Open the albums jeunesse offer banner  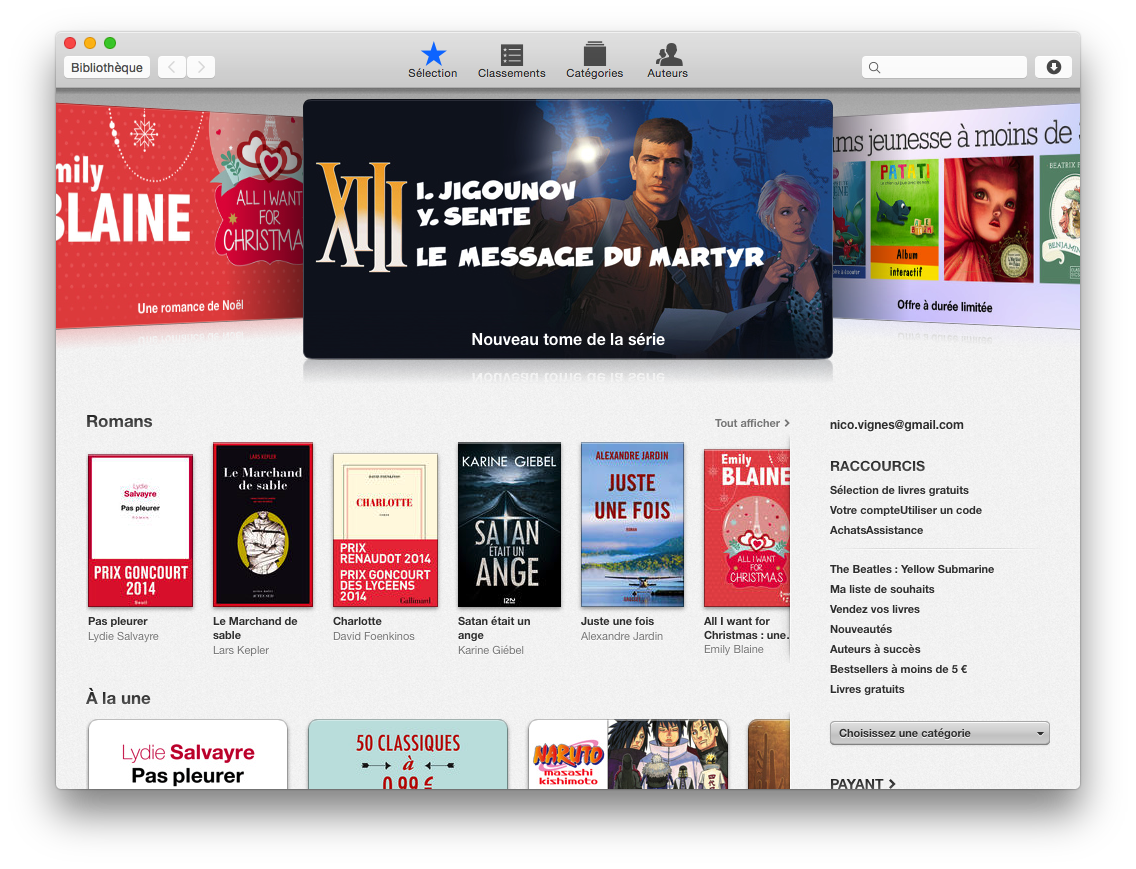(956, 217)
